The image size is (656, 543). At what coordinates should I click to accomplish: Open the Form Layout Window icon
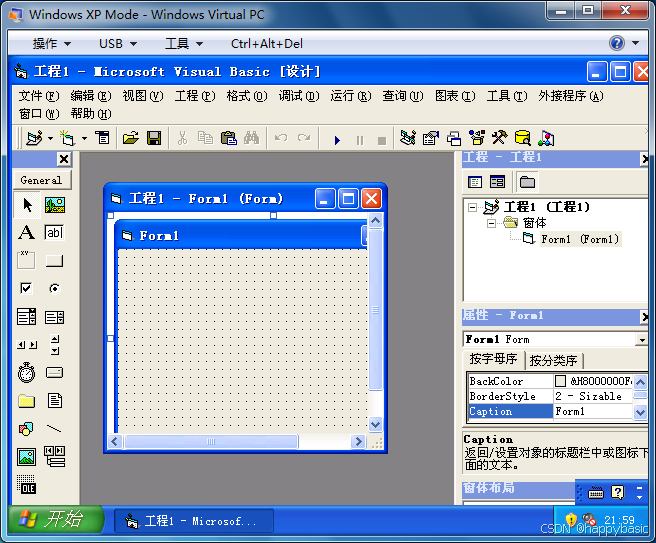(454, 138)
